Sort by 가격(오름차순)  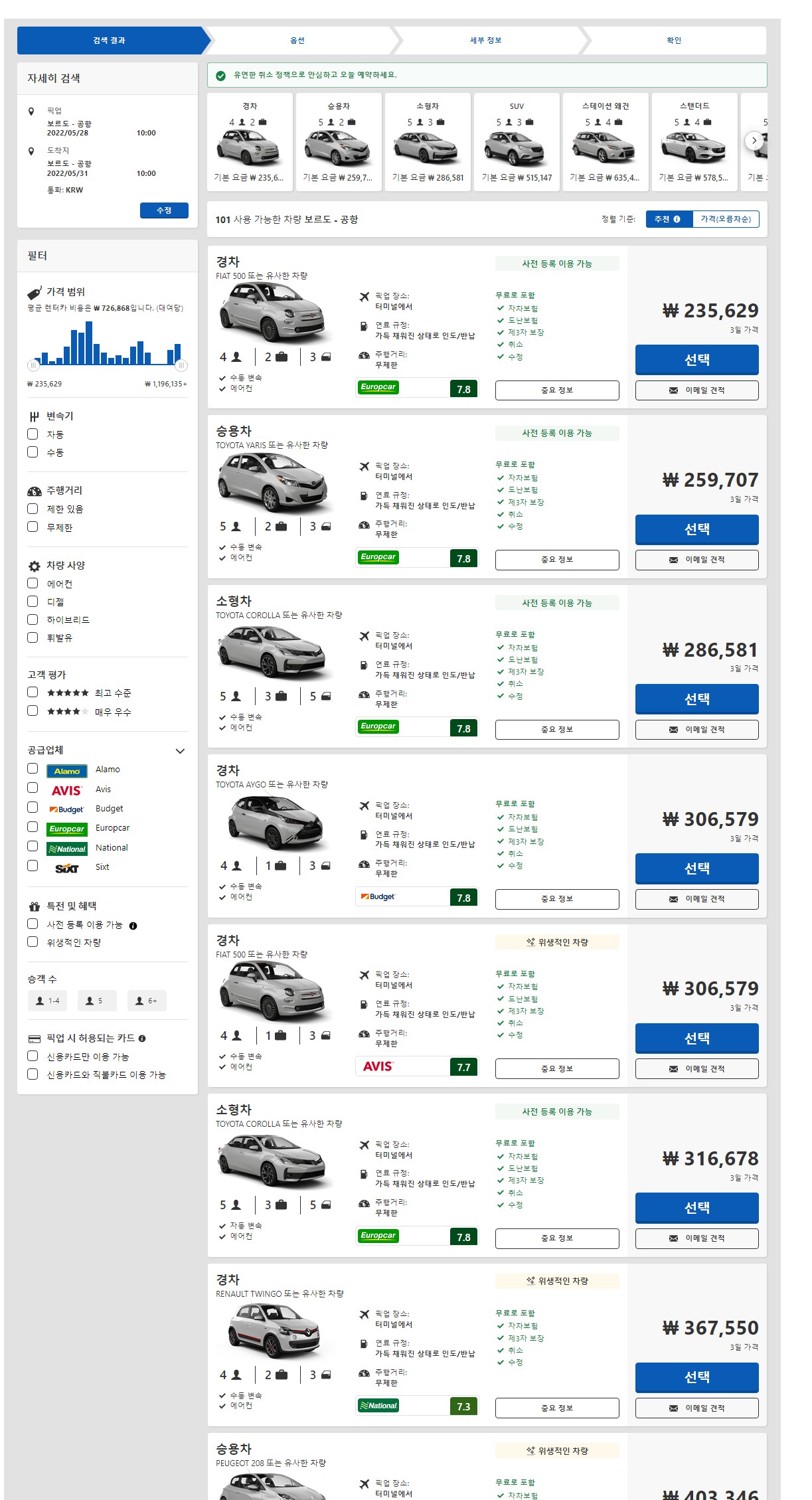coord(726,219)
